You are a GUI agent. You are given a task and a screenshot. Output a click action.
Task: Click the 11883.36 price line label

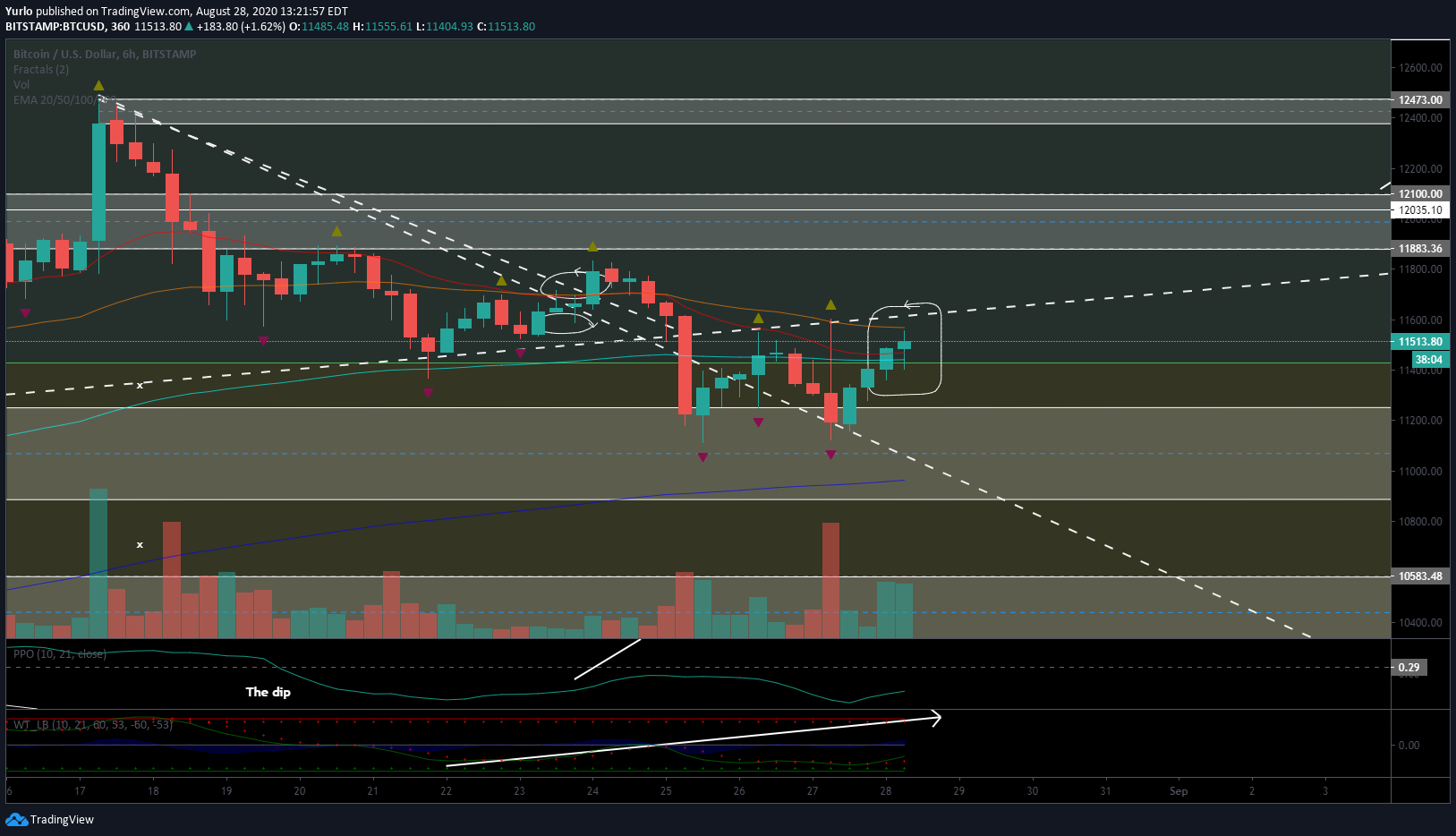click(1420, 249)
